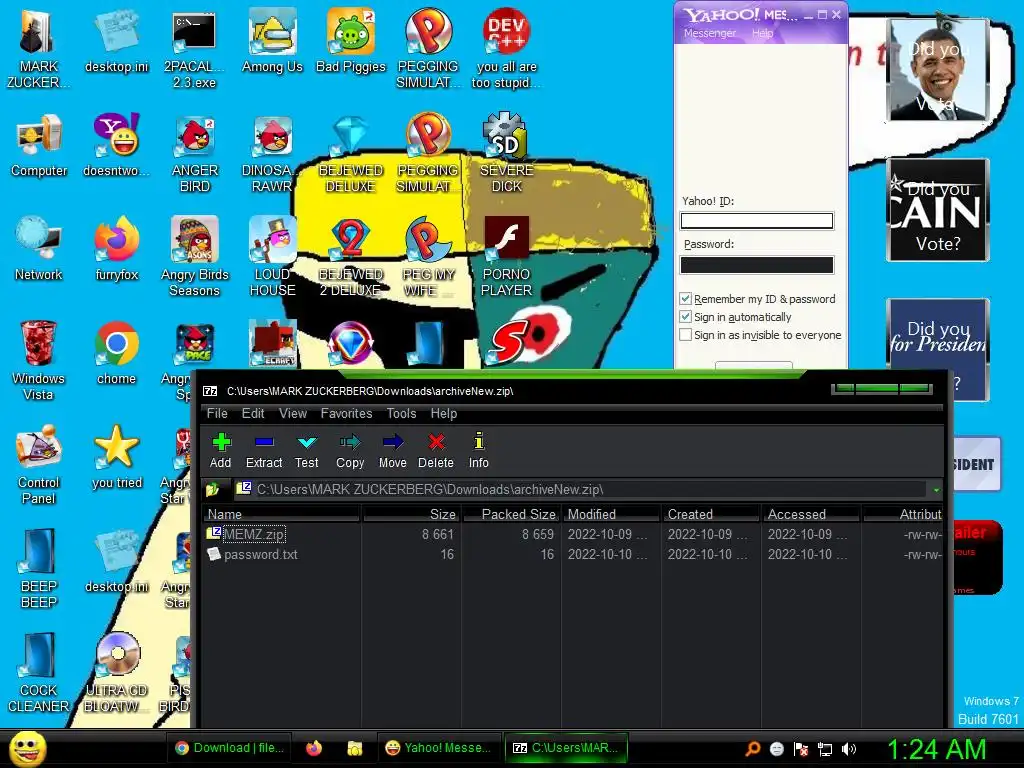Click the CAIN Did you Vote gadget

938,210
